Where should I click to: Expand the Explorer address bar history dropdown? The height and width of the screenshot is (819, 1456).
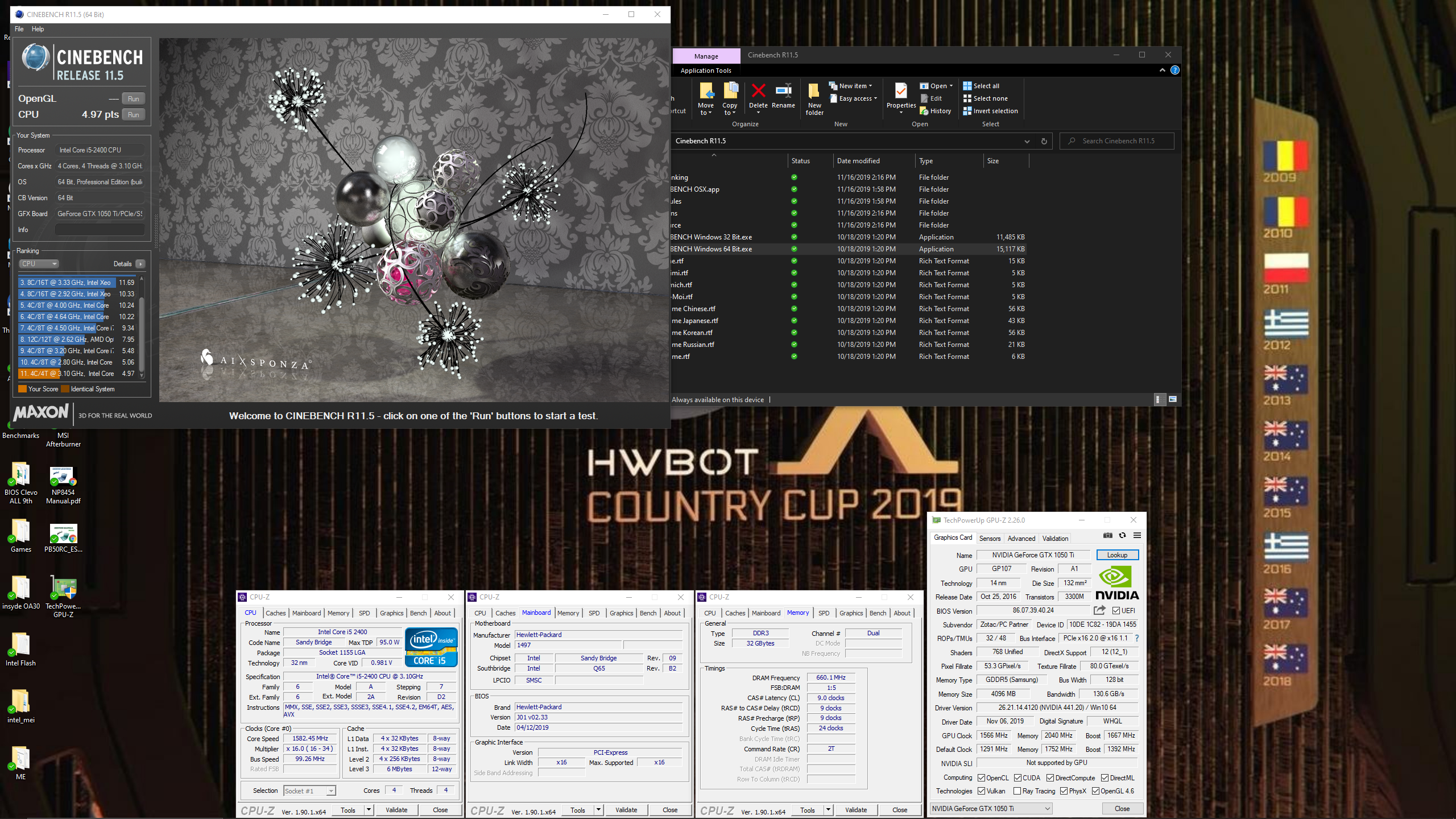click(1027, 141)
